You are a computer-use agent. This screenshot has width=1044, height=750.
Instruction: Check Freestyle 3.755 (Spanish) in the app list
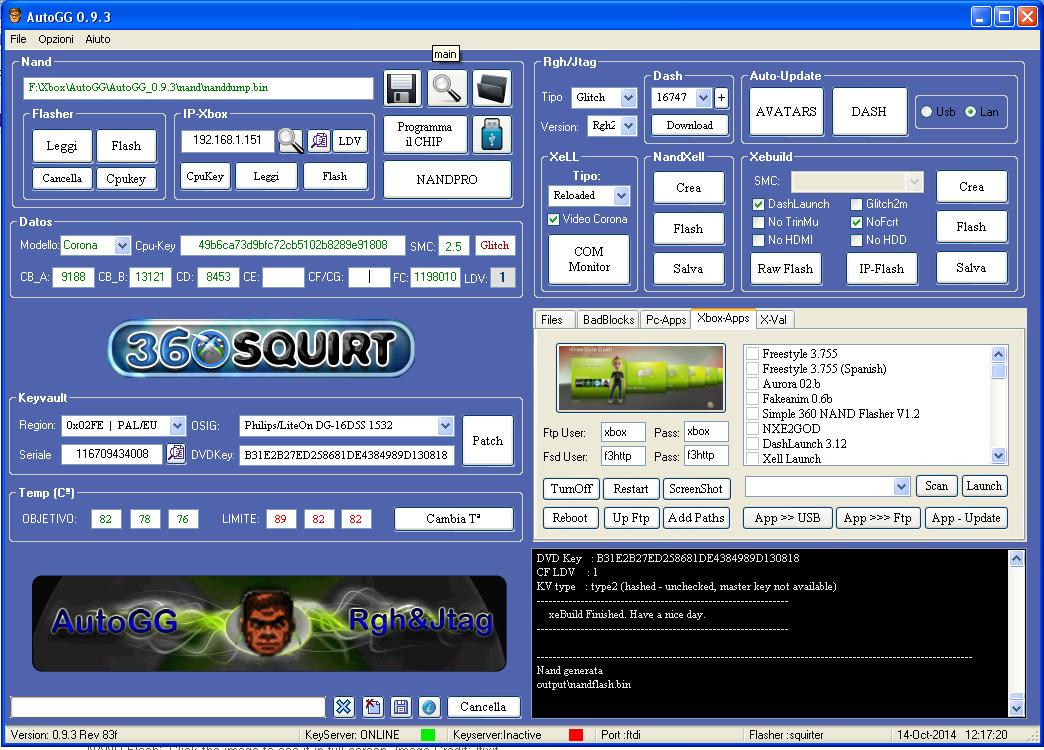point(753,368)
